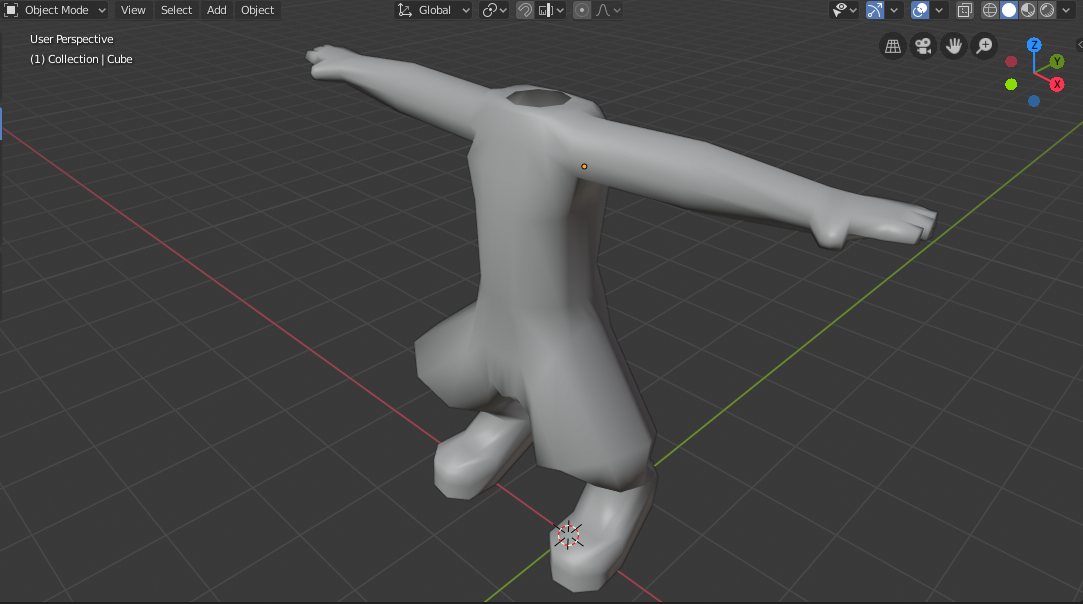This screenshot has height=604, width=1083.
Task: Open the Add menu
Action: tap(216, 10)
